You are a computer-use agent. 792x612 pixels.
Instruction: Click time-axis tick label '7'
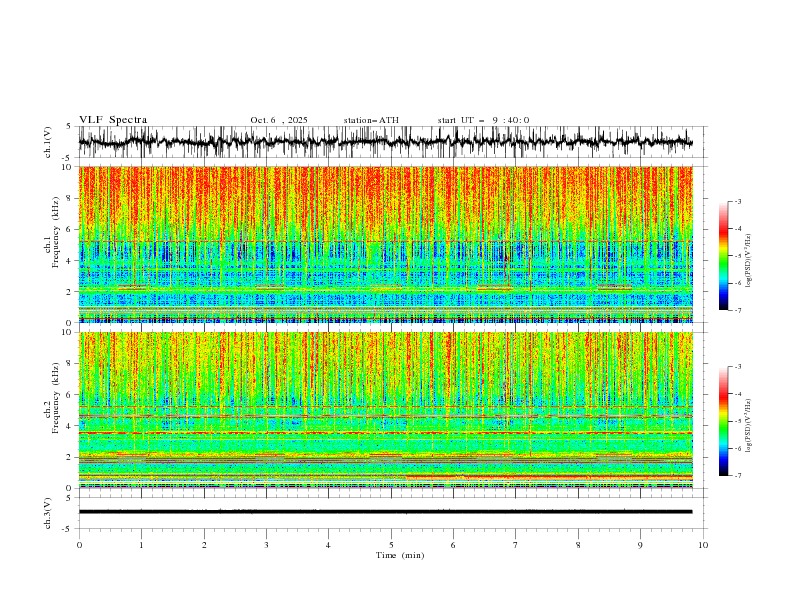(x=516, y=545)
